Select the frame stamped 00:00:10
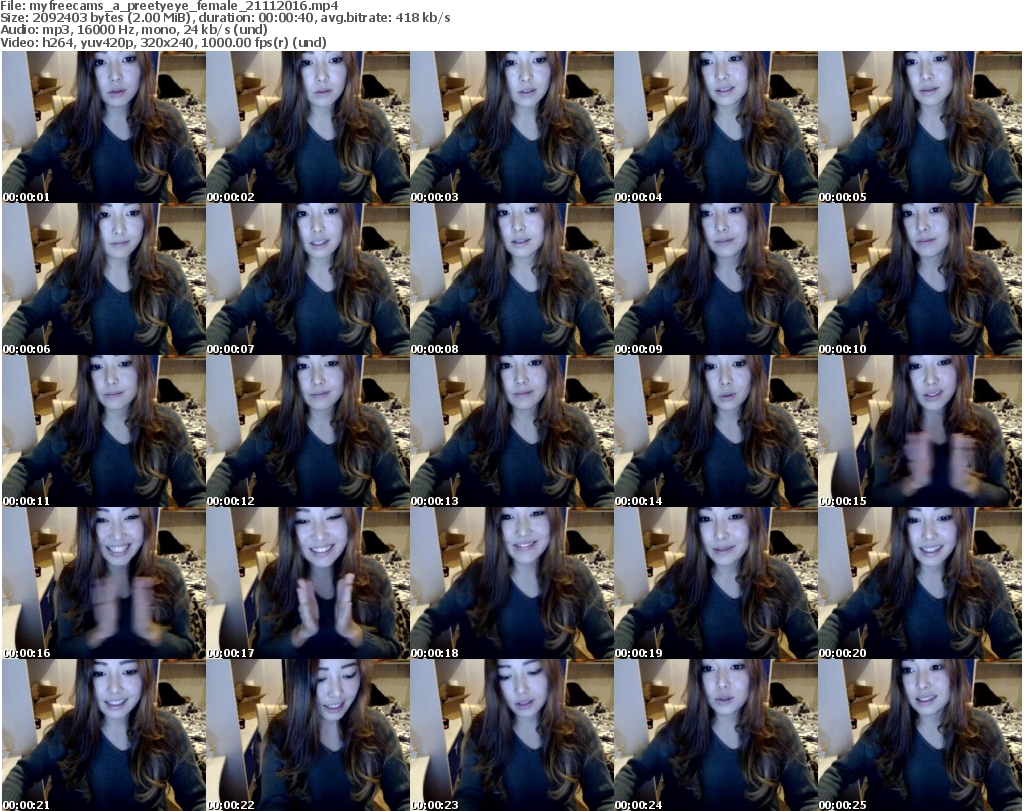Screen dimensions: 1024x811 pyautogui.click(x=920, y=279)
